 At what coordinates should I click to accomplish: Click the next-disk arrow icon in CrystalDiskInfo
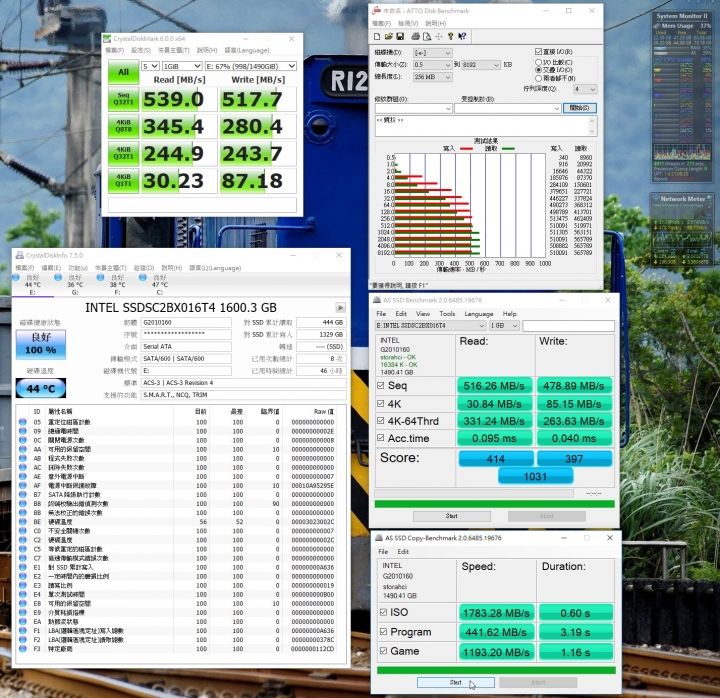click(x=341, y=307)
